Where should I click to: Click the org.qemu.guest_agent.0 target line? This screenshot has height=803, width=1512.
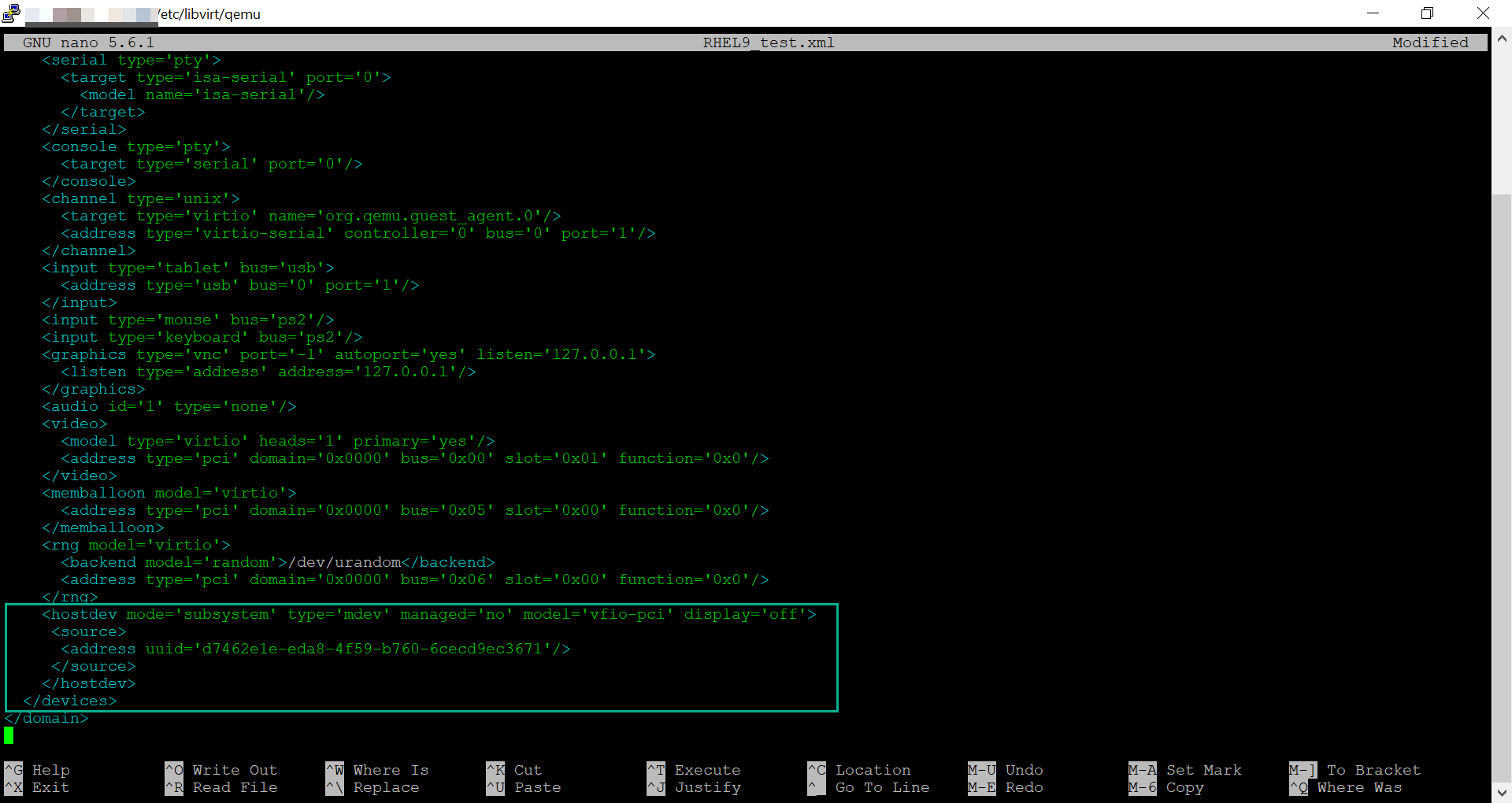click(311, 216)
